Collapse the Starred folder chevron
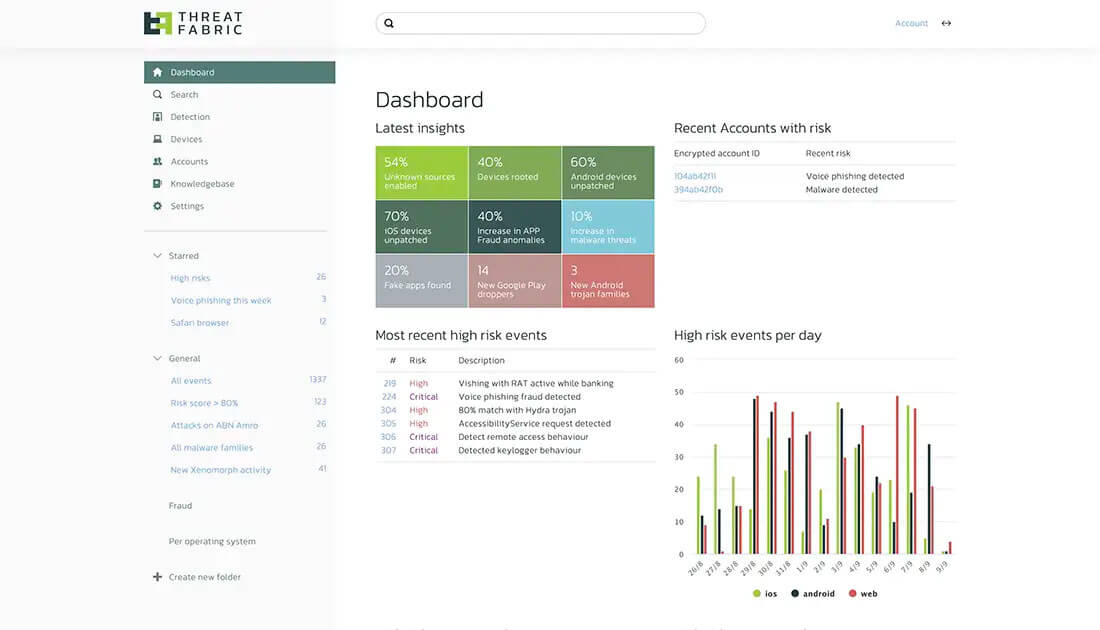This screenshot has width=1100, height=630. 157,256
